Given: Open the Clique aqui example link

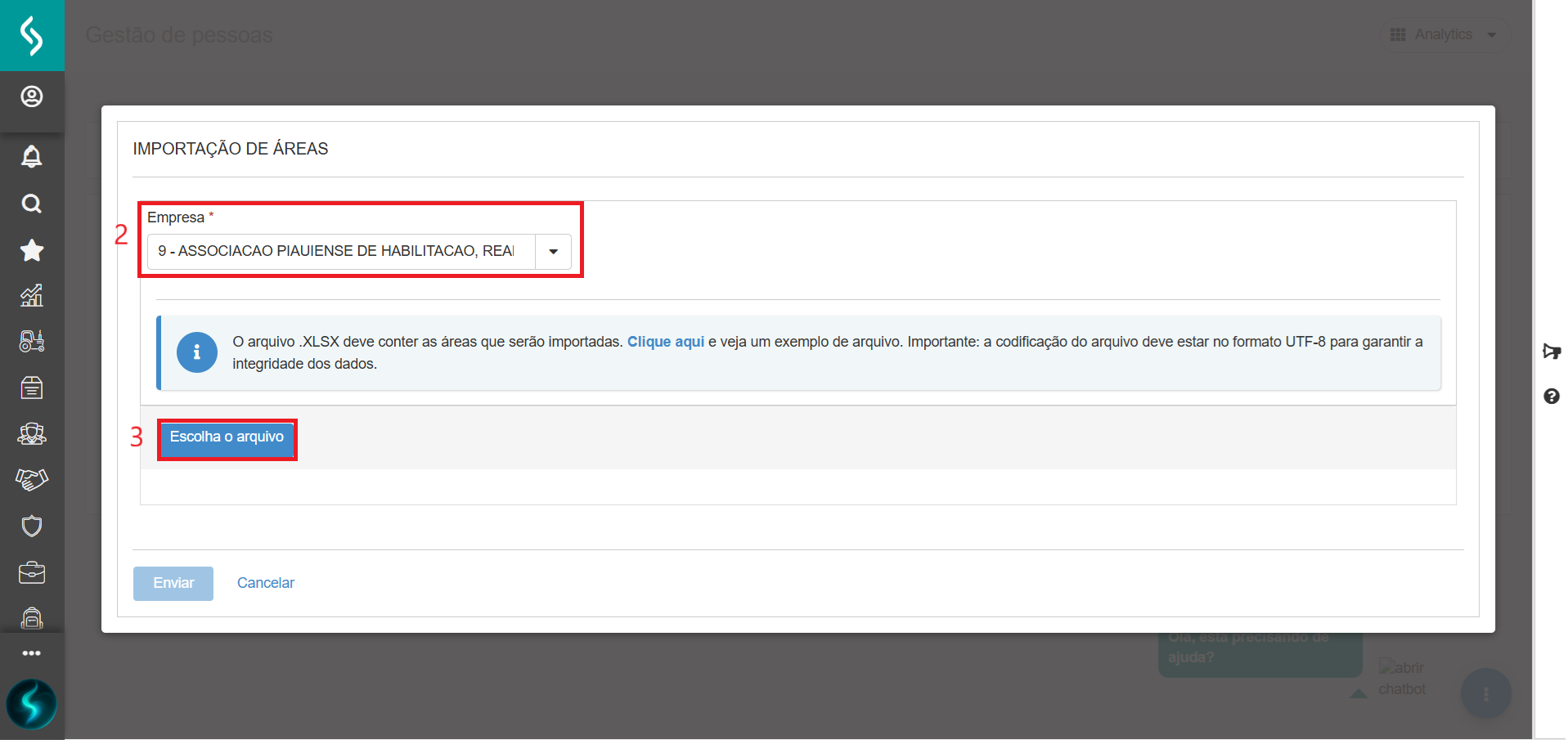Looking at the screenshot, I should point(665,342).
